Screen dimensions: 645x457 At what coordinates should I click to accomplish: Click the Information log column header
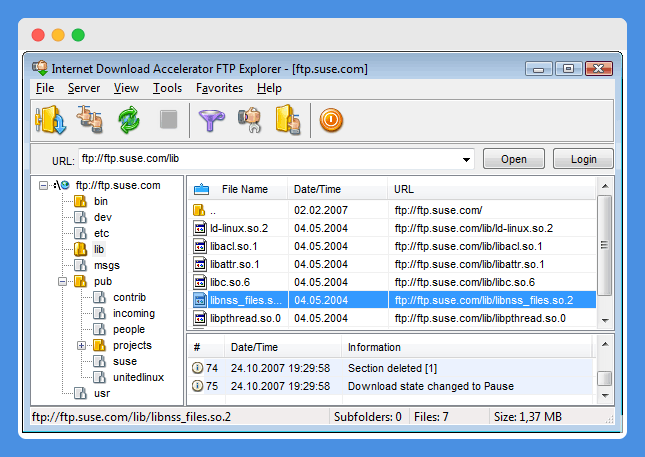[466, 347]
